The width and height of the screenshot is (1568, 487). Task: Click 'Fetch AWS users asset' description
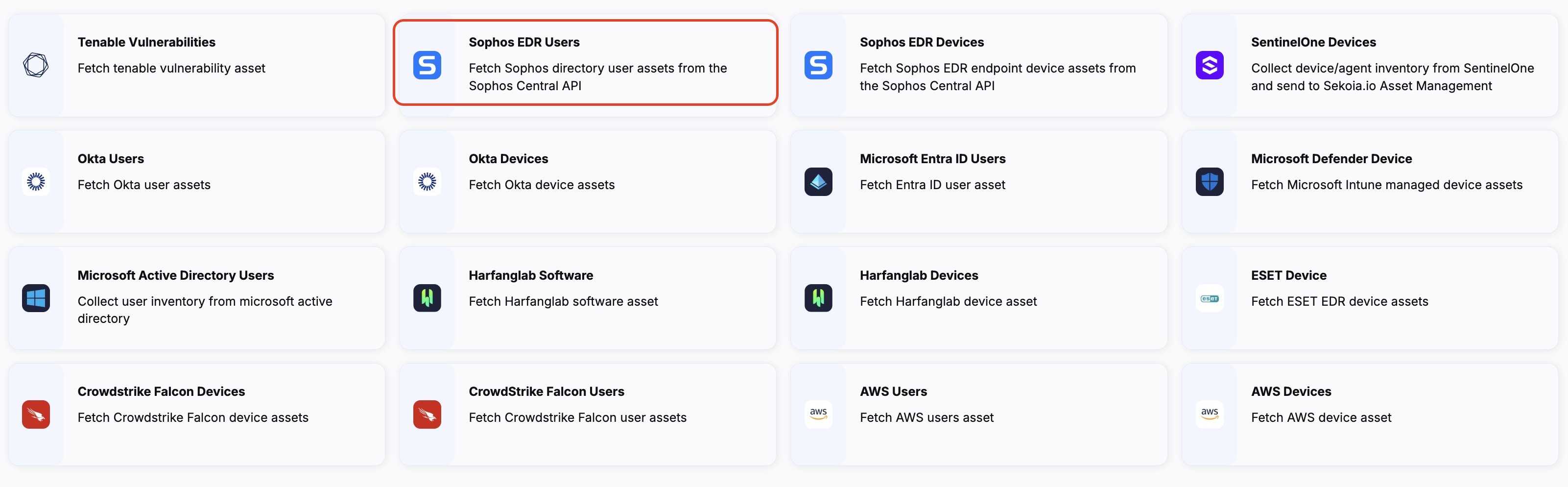927,417
